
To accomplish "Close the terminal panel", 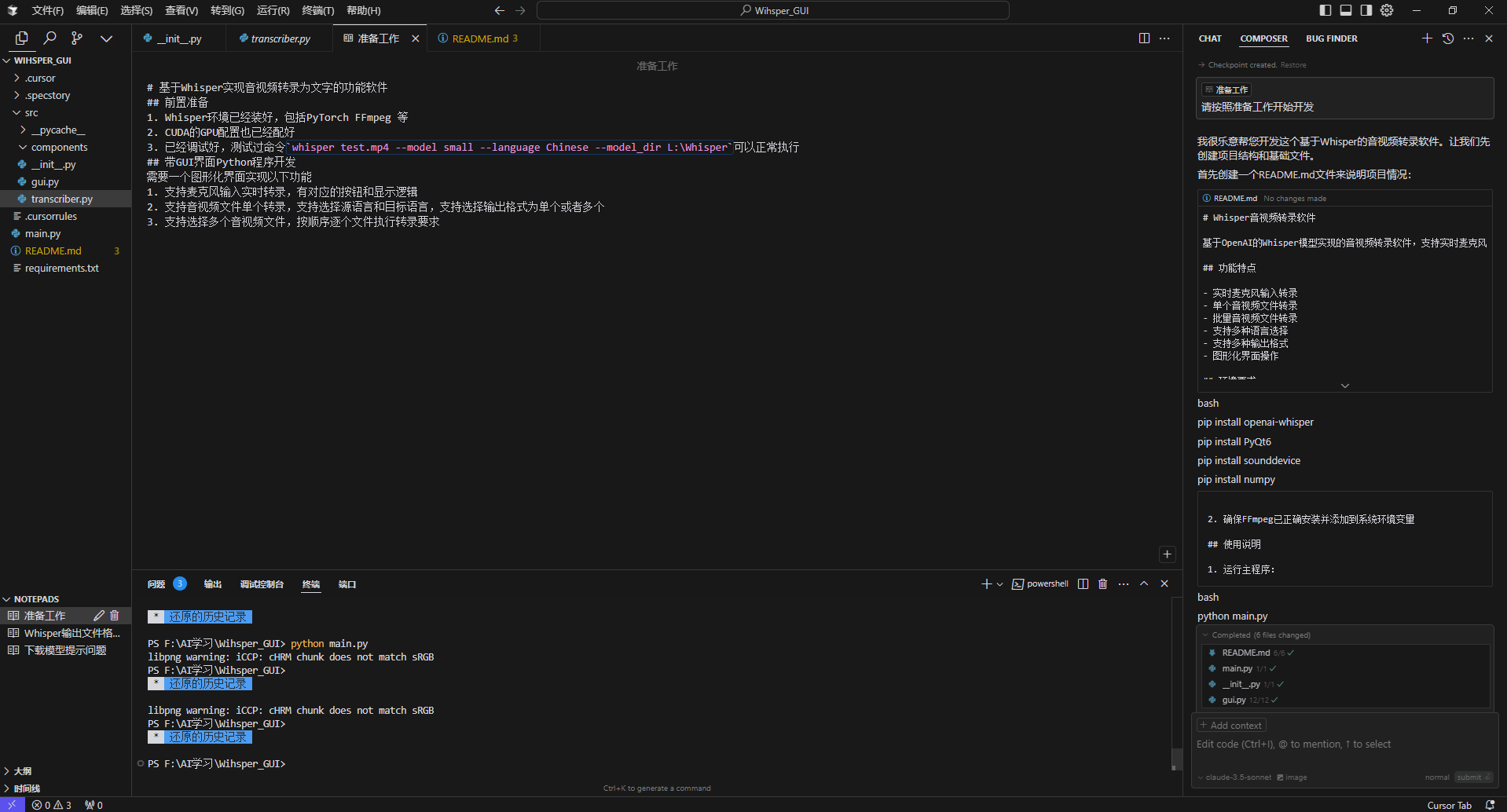I will coord(1164,583).
